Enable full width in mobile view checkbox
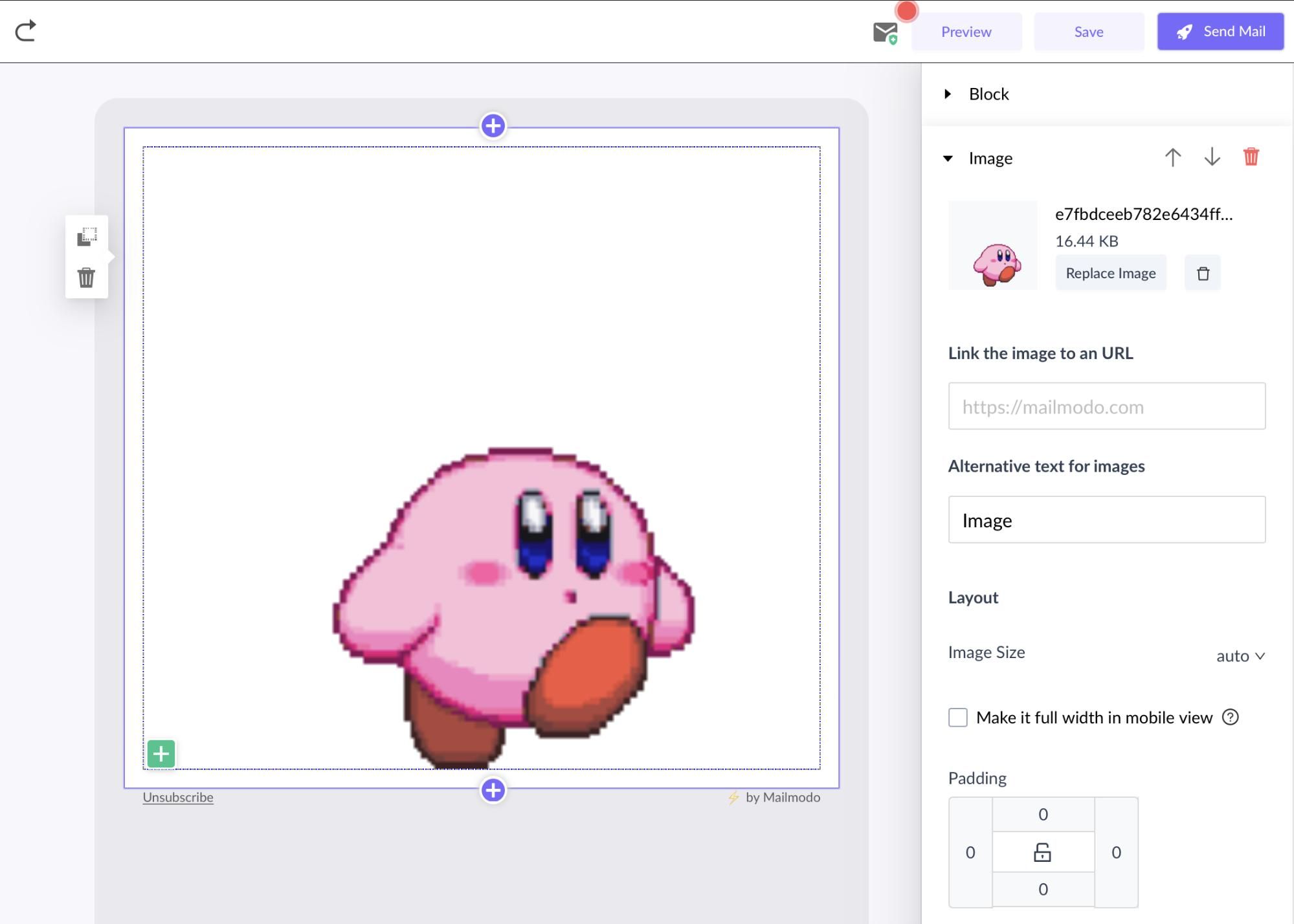1294x924 pixels. click(x=958, y=717)
